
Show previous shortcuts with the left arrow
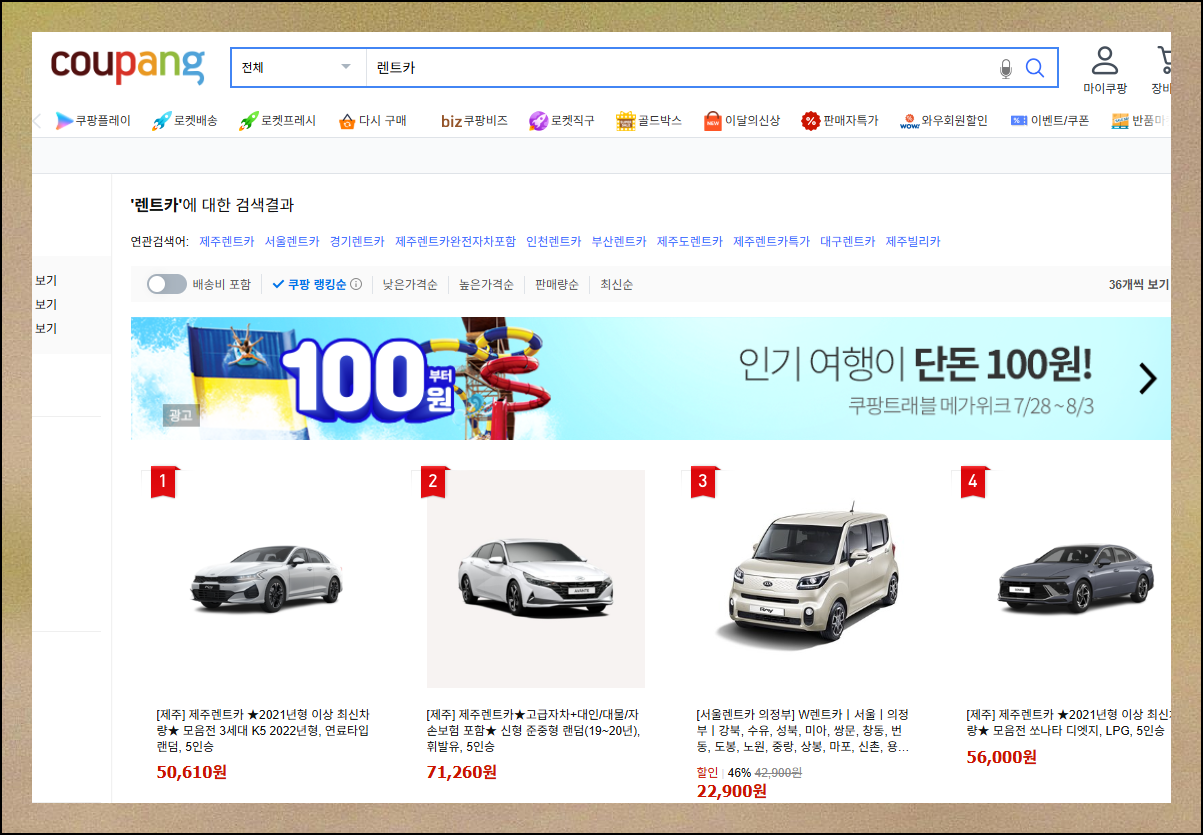[x=37, y=121]
